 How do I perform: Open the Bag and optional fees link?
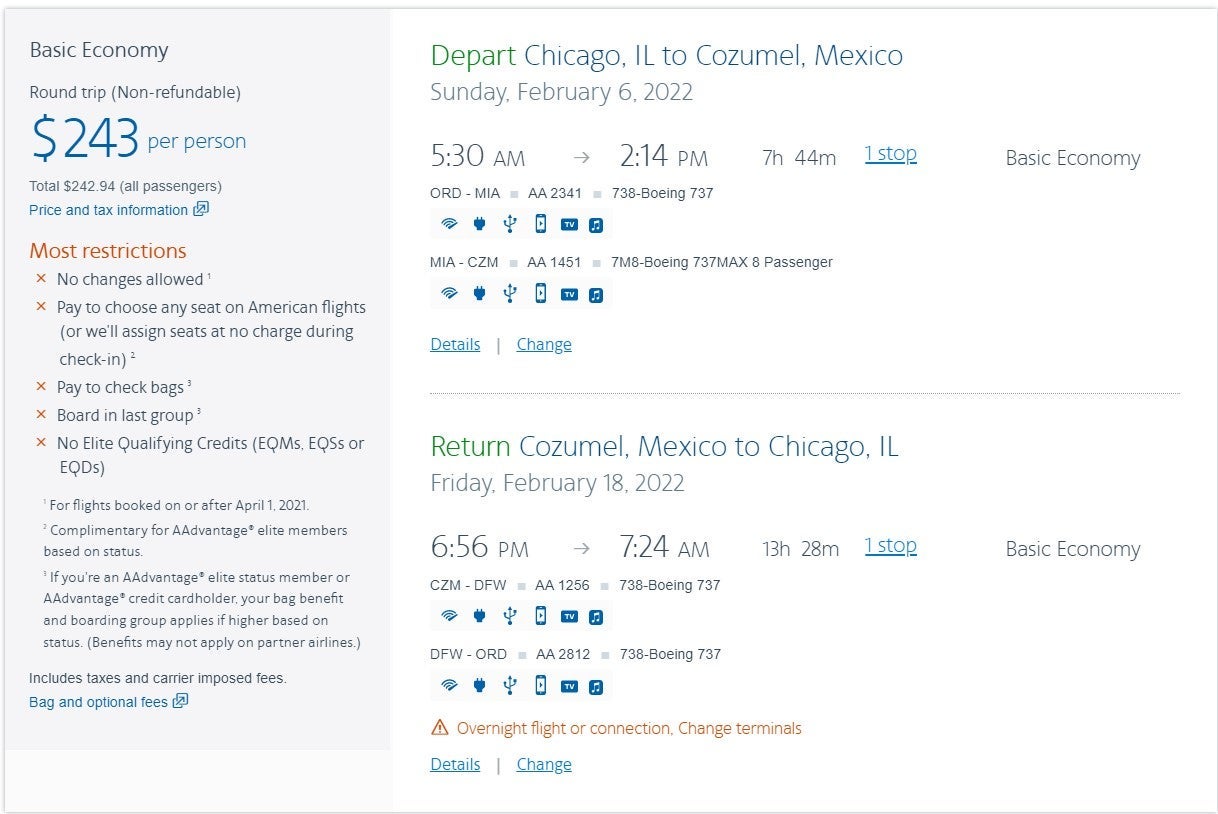coord(98,702)
